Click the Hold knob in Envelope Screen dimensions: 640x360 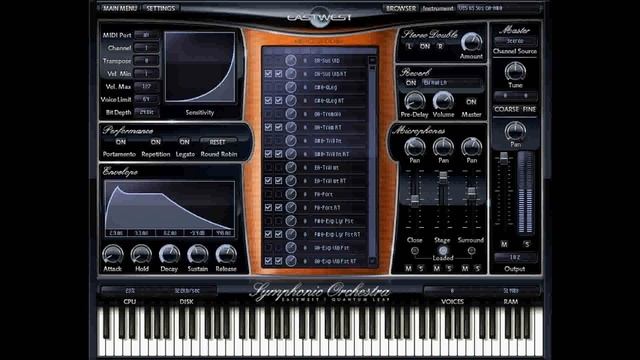141,255
